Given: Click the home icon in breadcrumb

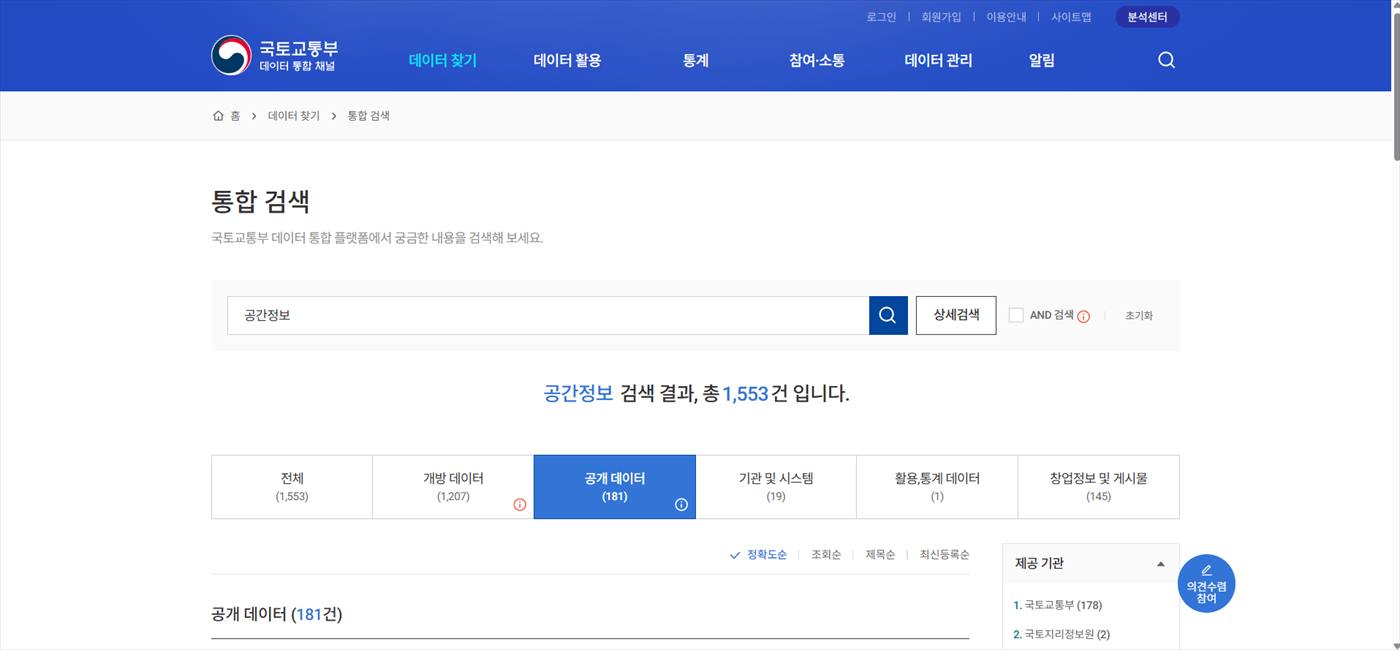Looking at the screenshot, I should pos(218,116).
